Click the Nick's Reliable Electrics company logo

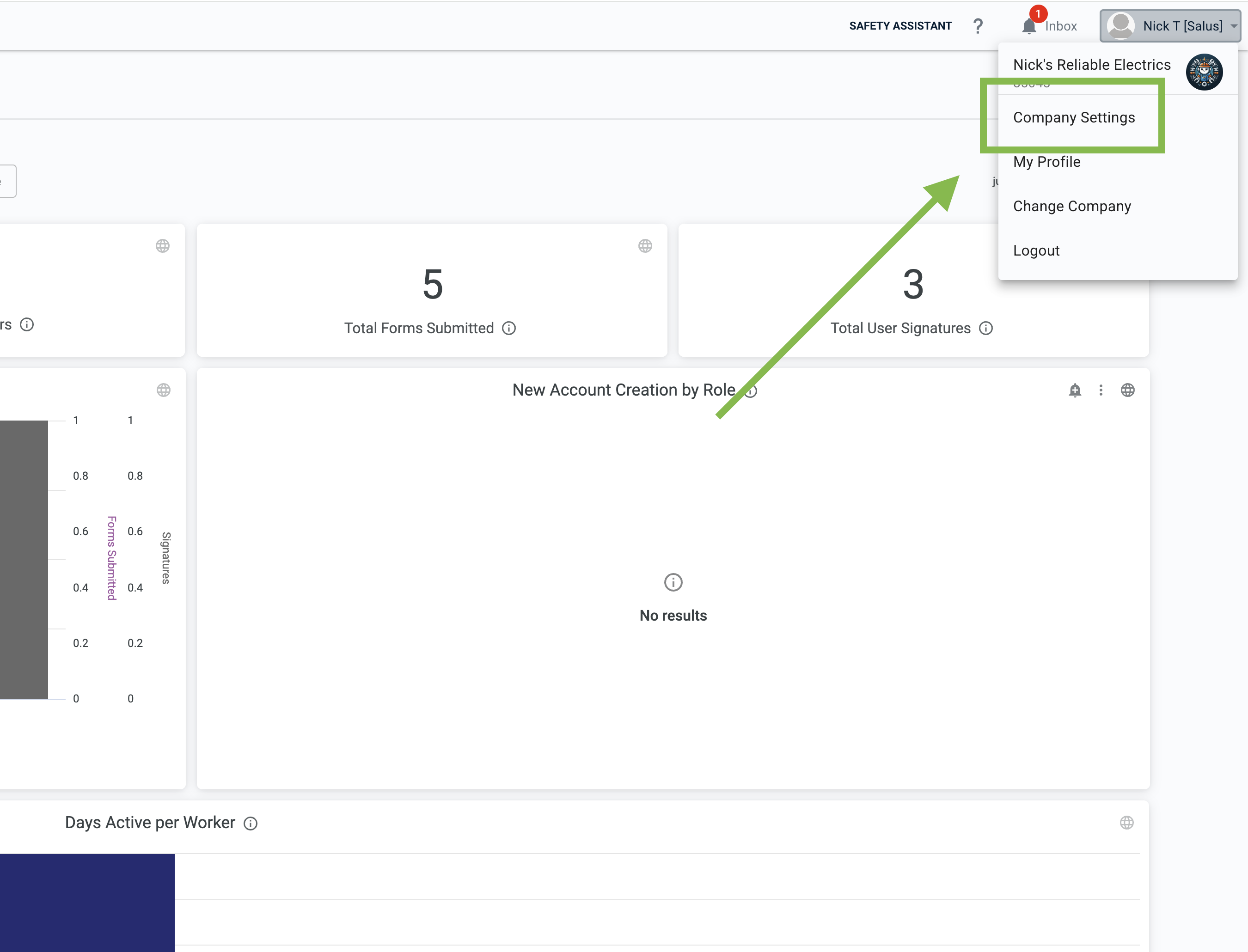point(1204,72)
